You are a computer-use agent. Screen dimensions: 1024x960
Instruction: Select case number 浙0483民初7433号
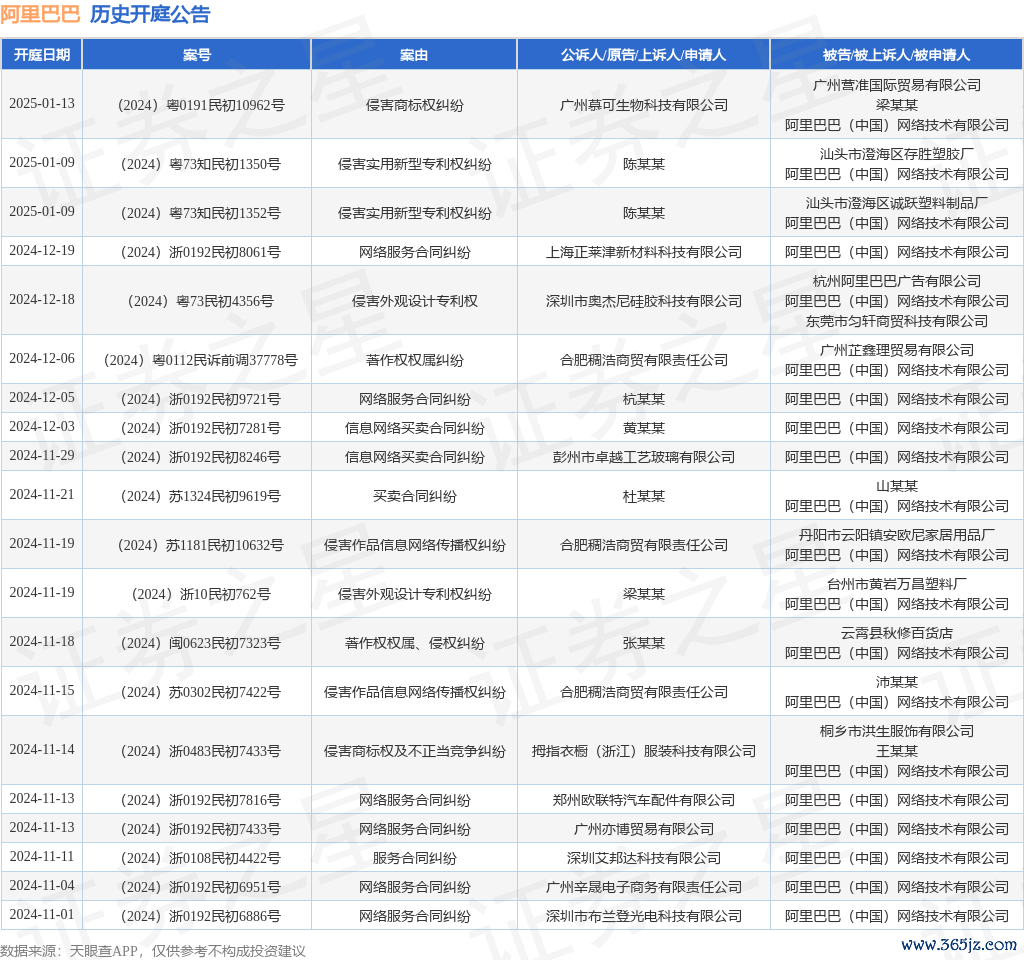coord(225,751)
